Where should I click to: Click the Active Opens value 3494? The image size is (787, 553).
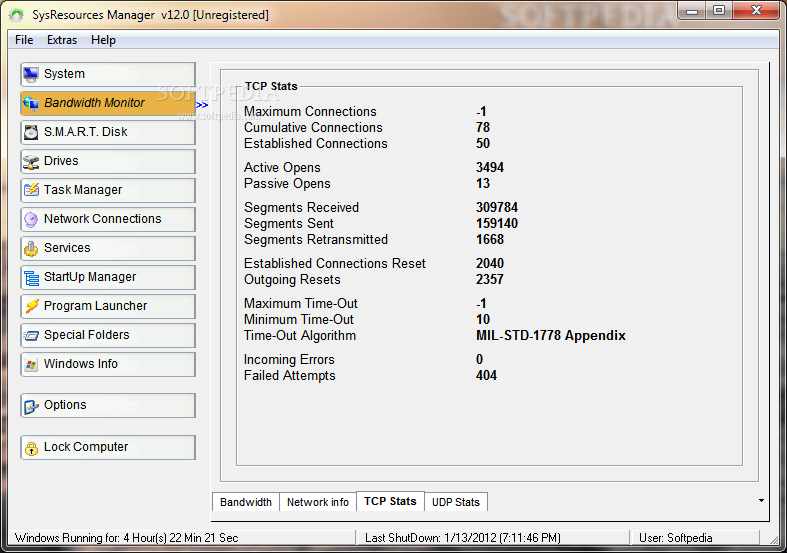pyautogui.click(x=489, y=167)
